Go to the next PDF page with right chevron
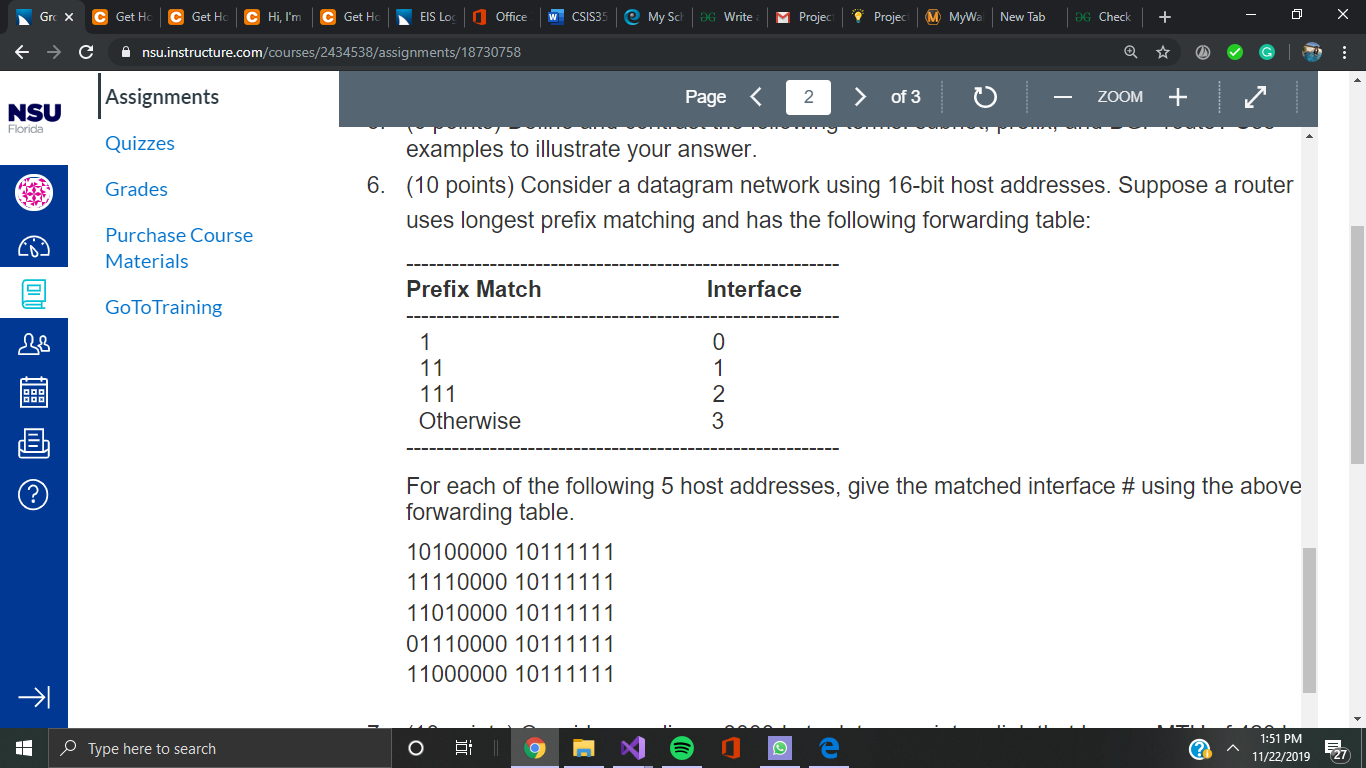 pyautogui.click(x=860, y=97)
